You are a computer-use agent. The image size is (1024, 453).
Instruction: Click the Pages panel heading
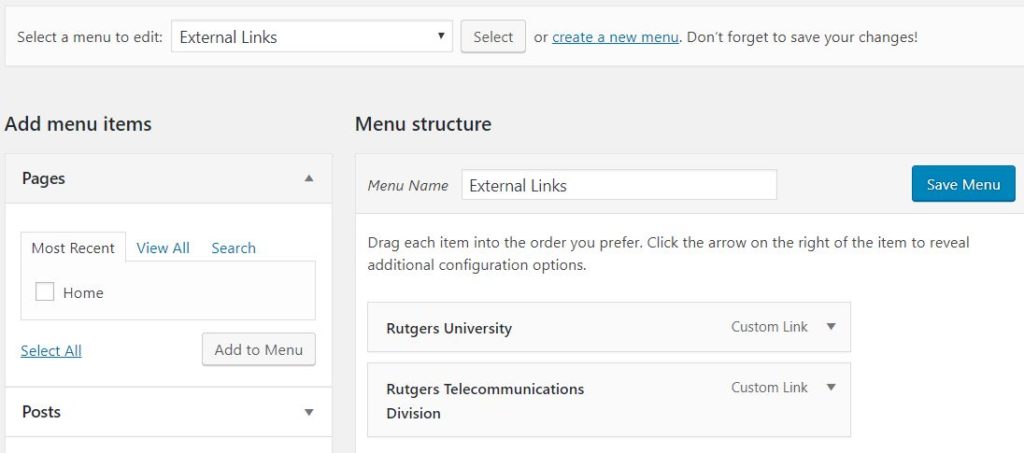click(x=44, y=178)
